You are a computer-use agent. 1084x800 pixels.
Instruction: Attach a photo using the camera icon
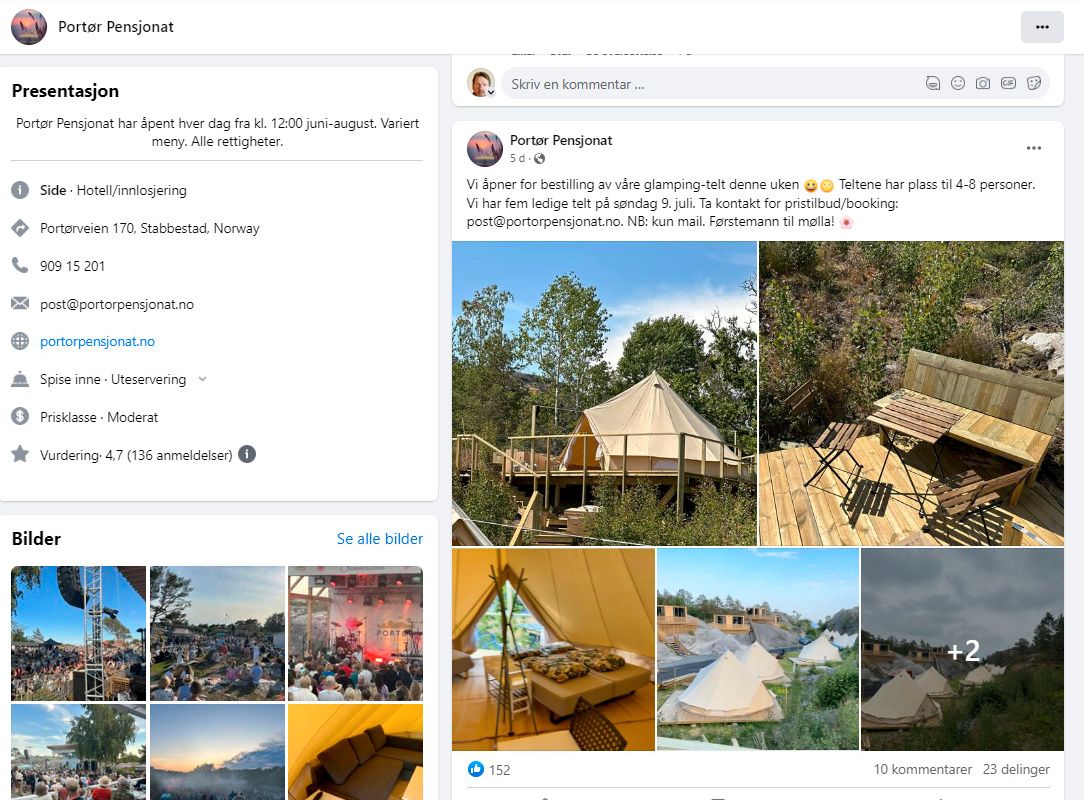[983, 83]
